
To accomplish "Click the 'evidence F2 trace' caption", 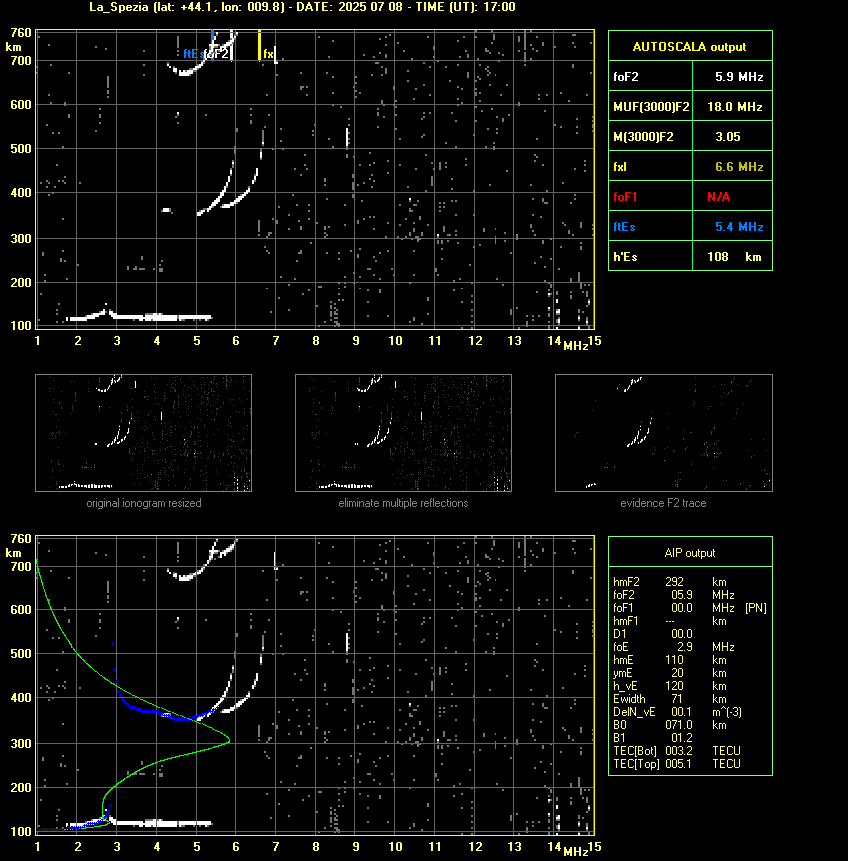I will 663,503.
